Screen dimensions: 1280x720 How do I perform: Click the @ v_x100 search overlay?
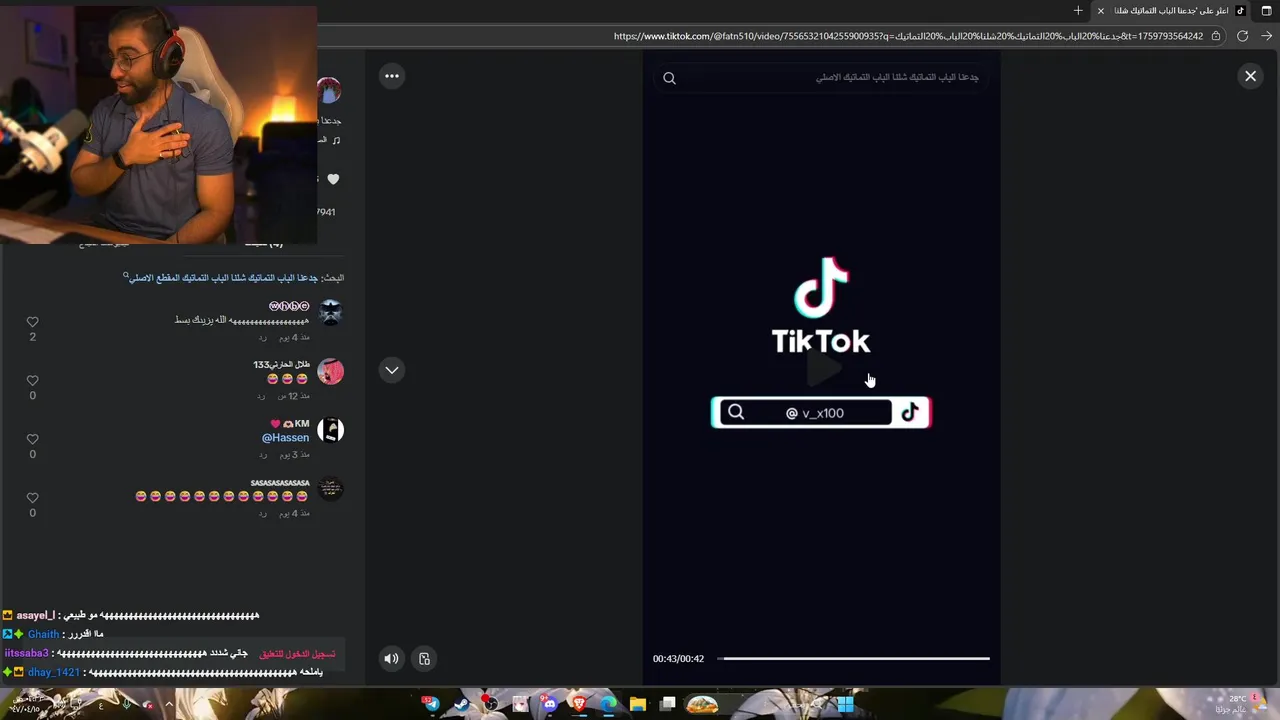click(x=821, y=412)
